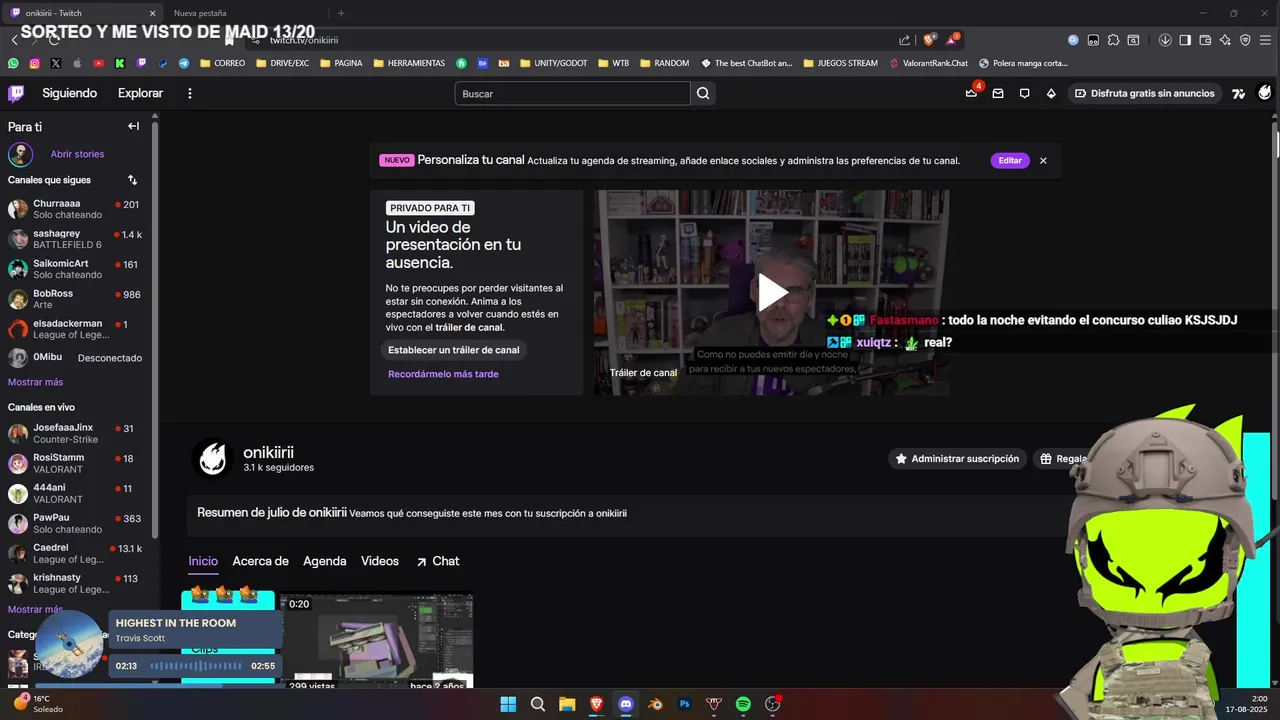1280x720 pixels.
Task: Play the Tráiler de canal video
Action: click(x=771, y=292)
